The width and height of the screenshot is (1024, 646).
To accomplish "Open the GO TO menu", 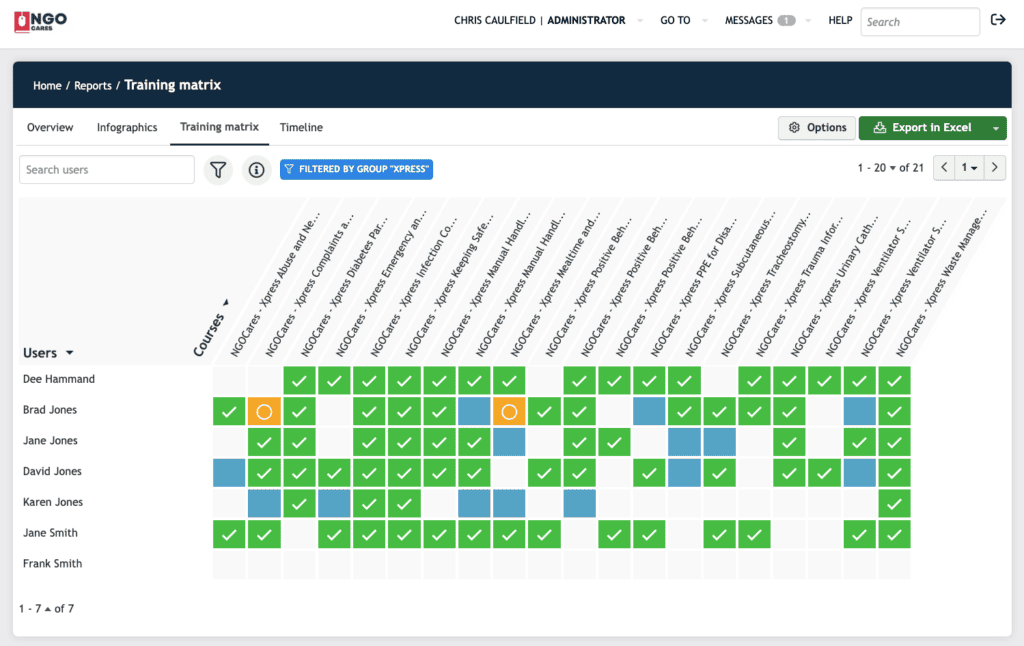I will click(675, 21).
